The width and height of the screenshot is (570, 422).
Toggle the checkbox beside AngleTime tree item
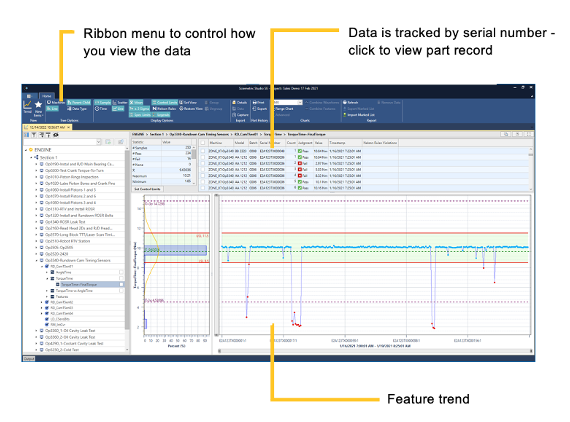click(x=121, y=272)
